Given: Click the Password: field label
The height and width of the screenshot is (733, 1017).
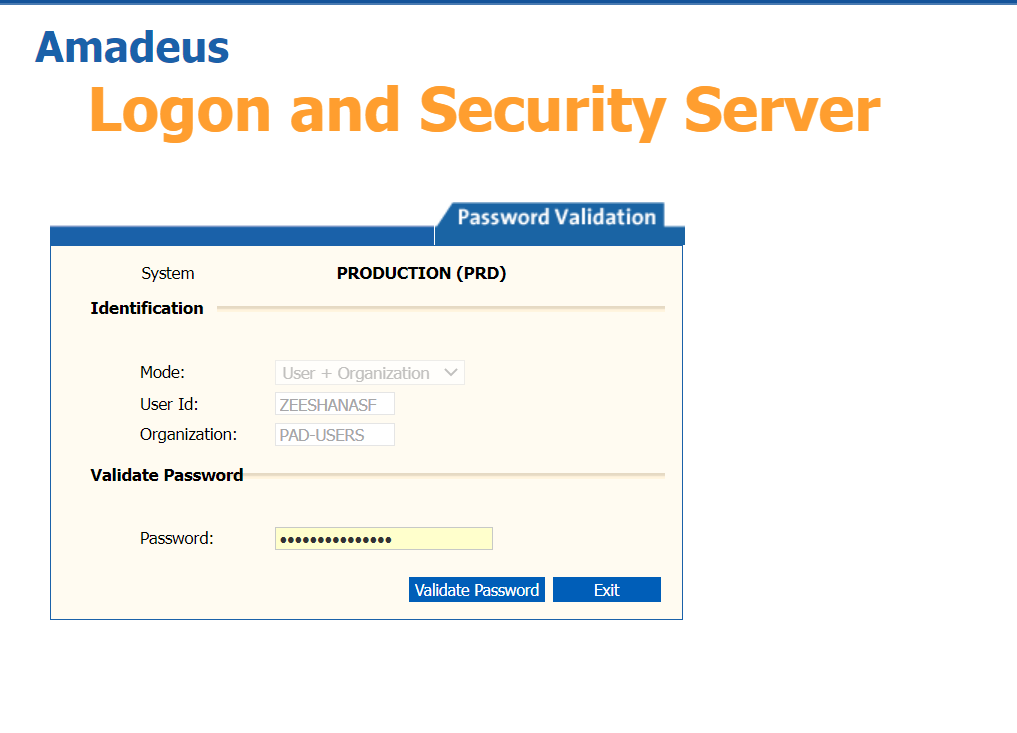Looking at the screenshot, I should [177, 538].
